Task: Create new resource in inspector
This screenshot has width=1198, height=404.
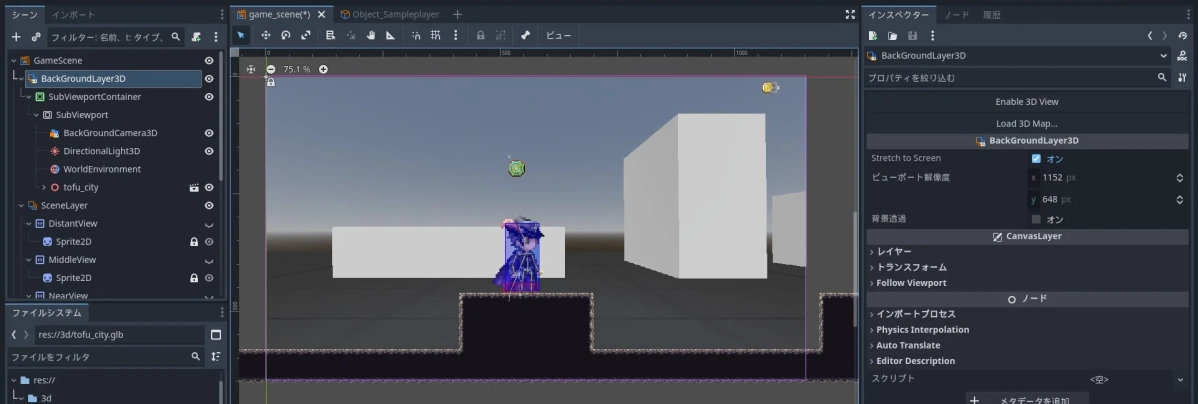Action: click(x=873, y=35)
